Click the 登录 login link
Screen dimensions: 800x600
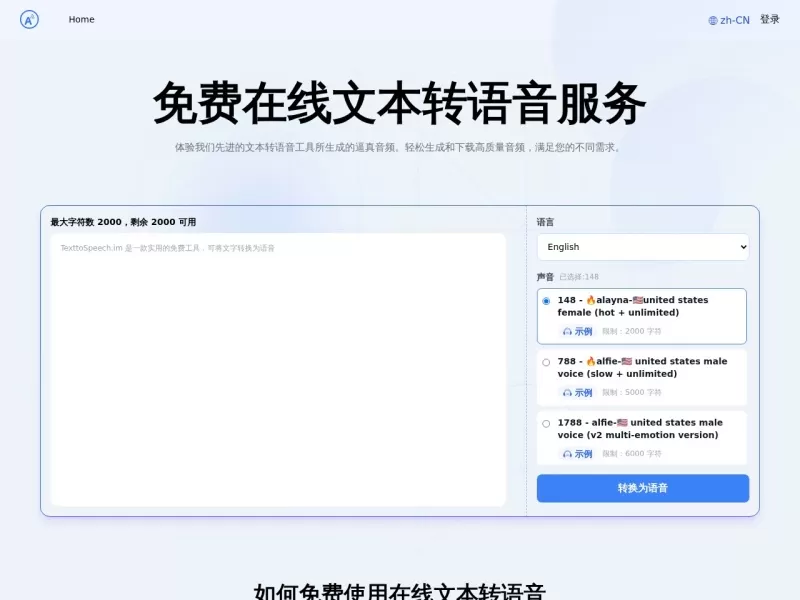click(x=770, y=19)
